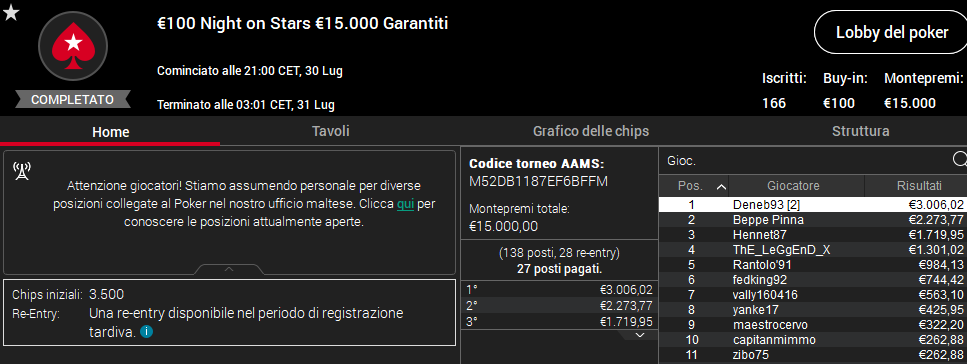Click the favorite star icon
This screenshot has width=967, height=364.
pyautogui.click(x=11, y=12)
